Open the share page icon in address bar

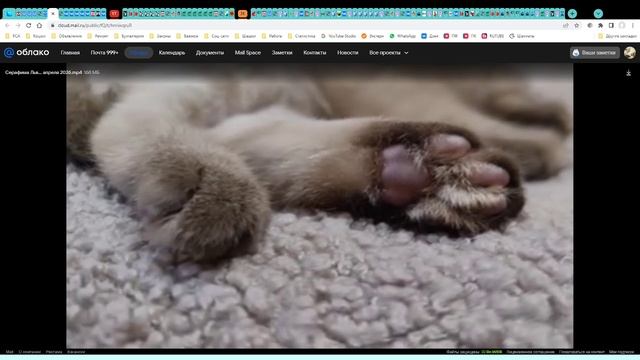(x=566, y=25)
